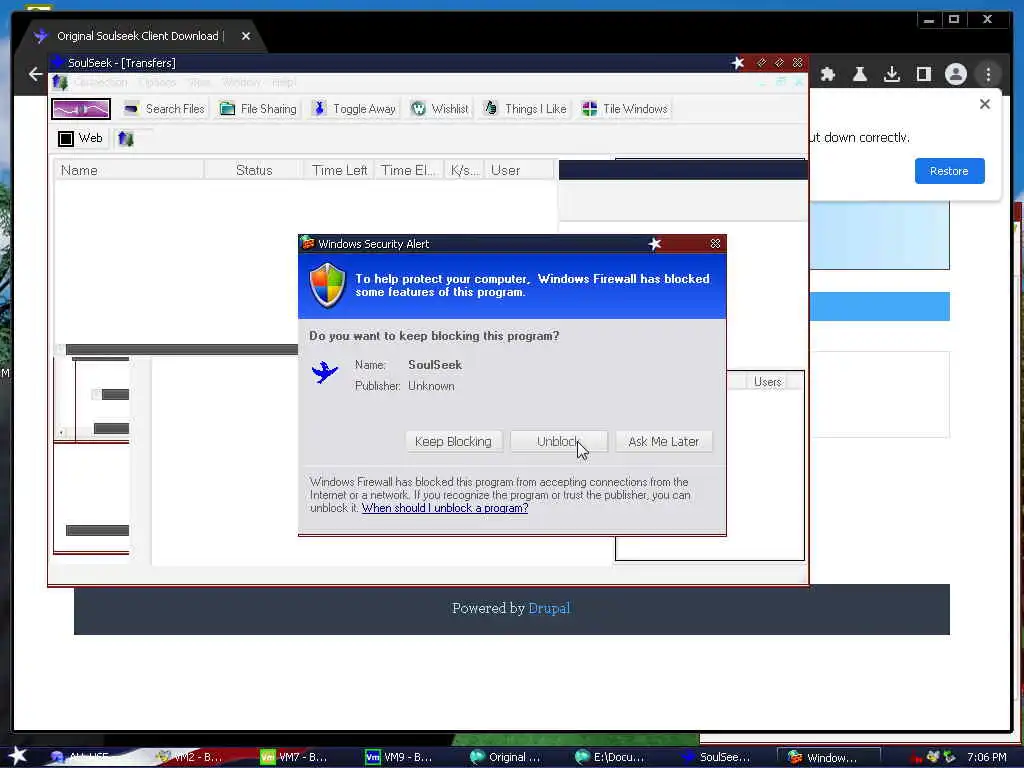
Task: Click the Web window button icon
Action: tap(66, 138)
